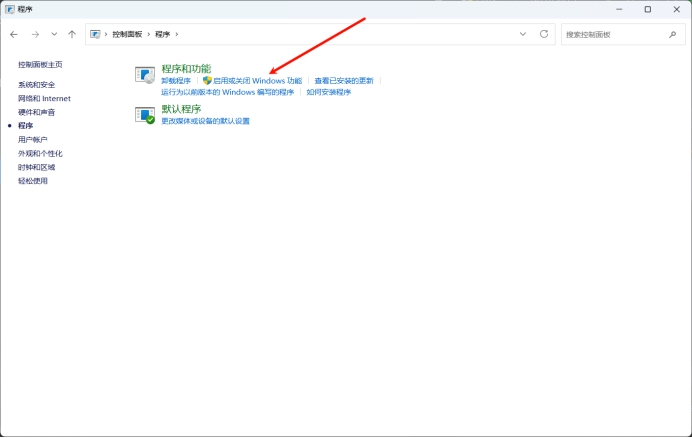Minimize the 程序 window
692x438 pixels.
coord(619,9)
